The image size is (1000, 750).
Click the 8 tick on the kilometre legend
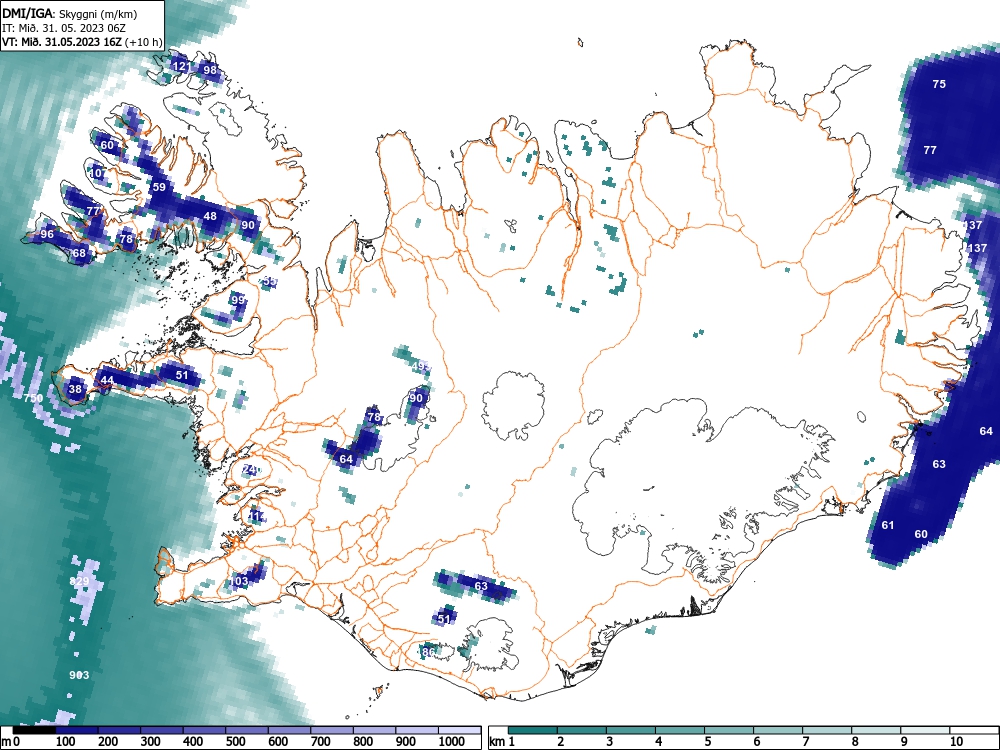tap(855, 742)
